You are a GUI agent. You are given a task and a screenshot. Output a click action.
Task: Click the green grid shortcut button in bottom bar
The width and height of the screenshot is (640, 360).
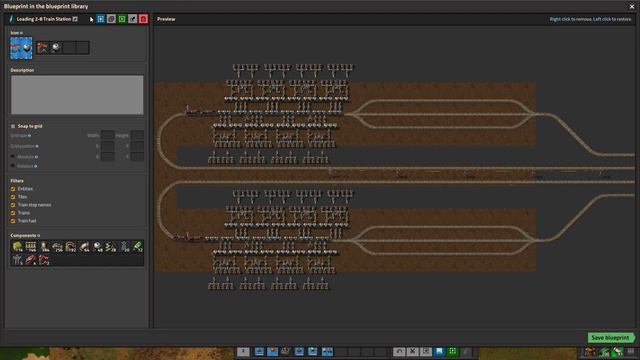pos(453,351)
